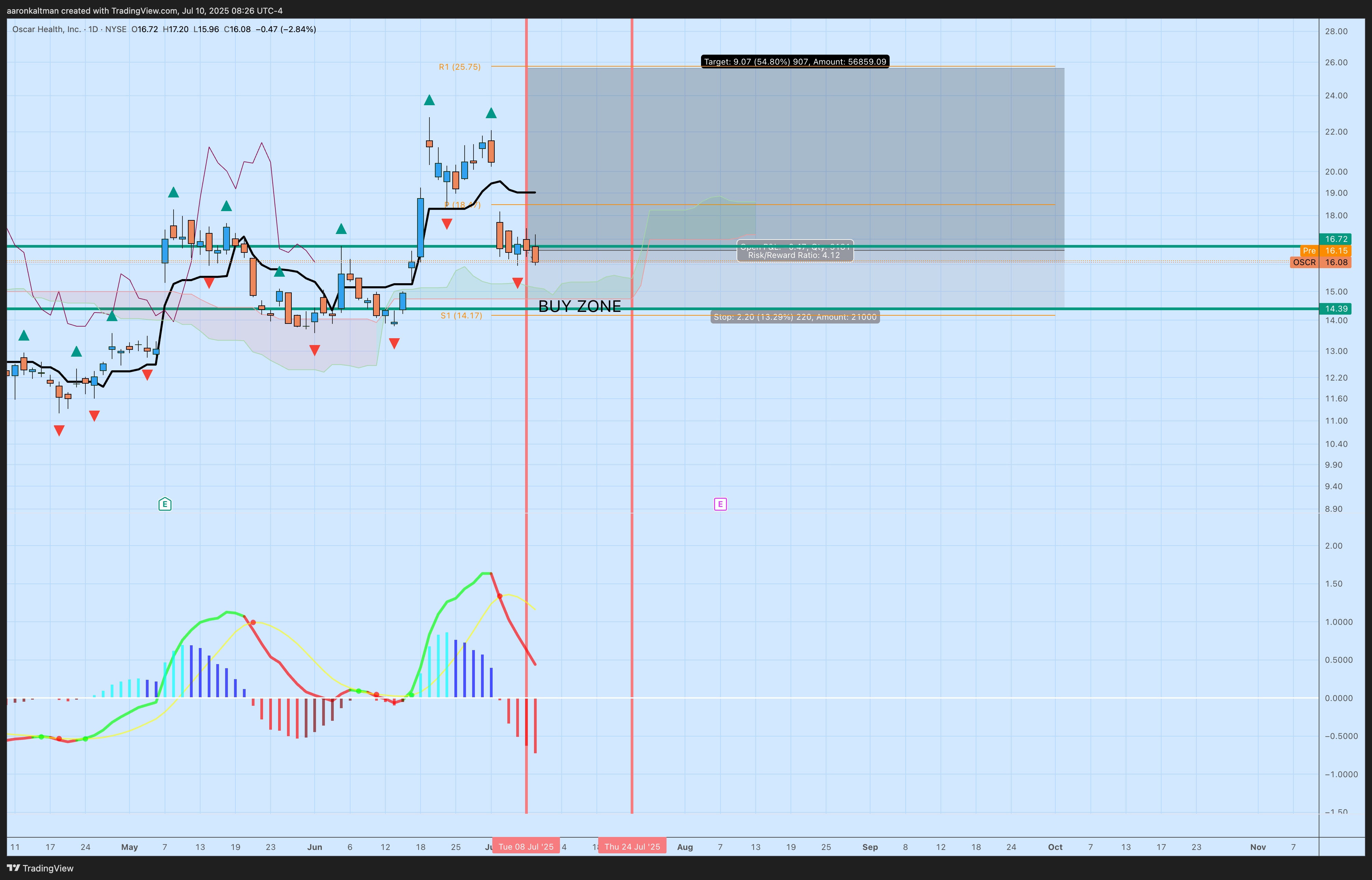The width and height of the screenshot is (1372, 880).
Task: Click the 8.90 price scale value
Action: point(1334,509)
